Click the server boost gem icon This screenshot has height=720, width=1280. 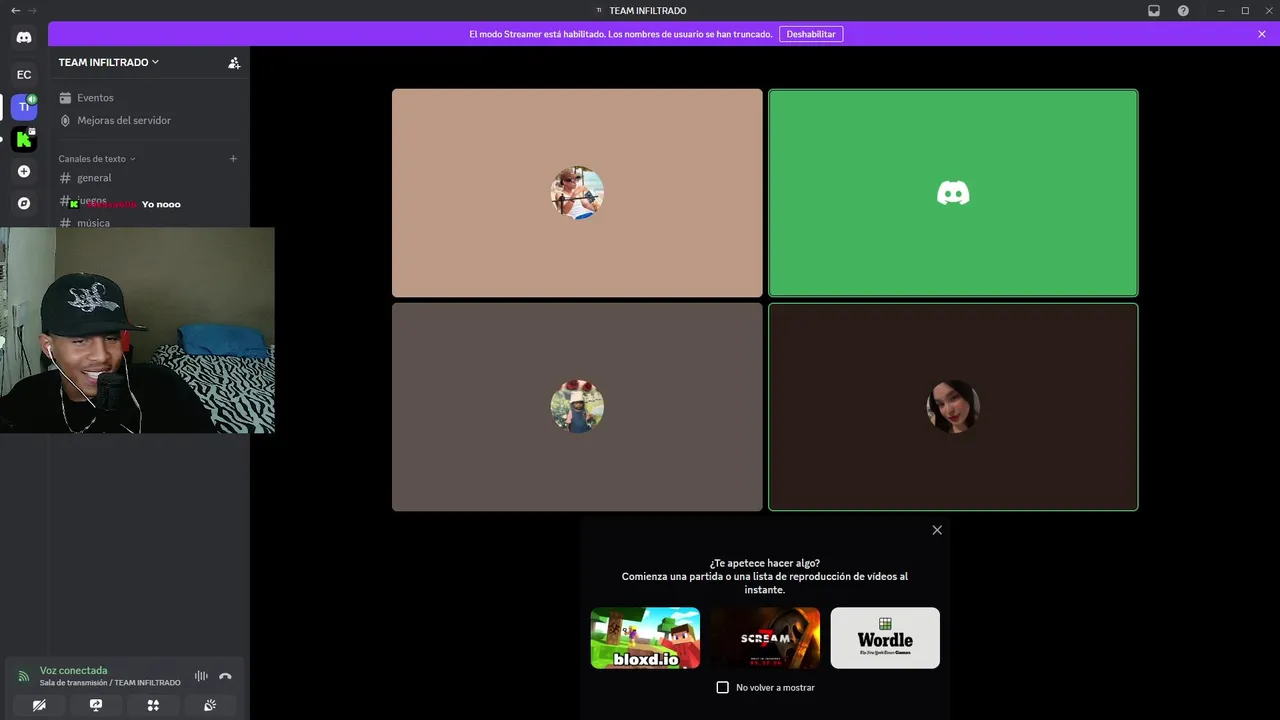65,120
